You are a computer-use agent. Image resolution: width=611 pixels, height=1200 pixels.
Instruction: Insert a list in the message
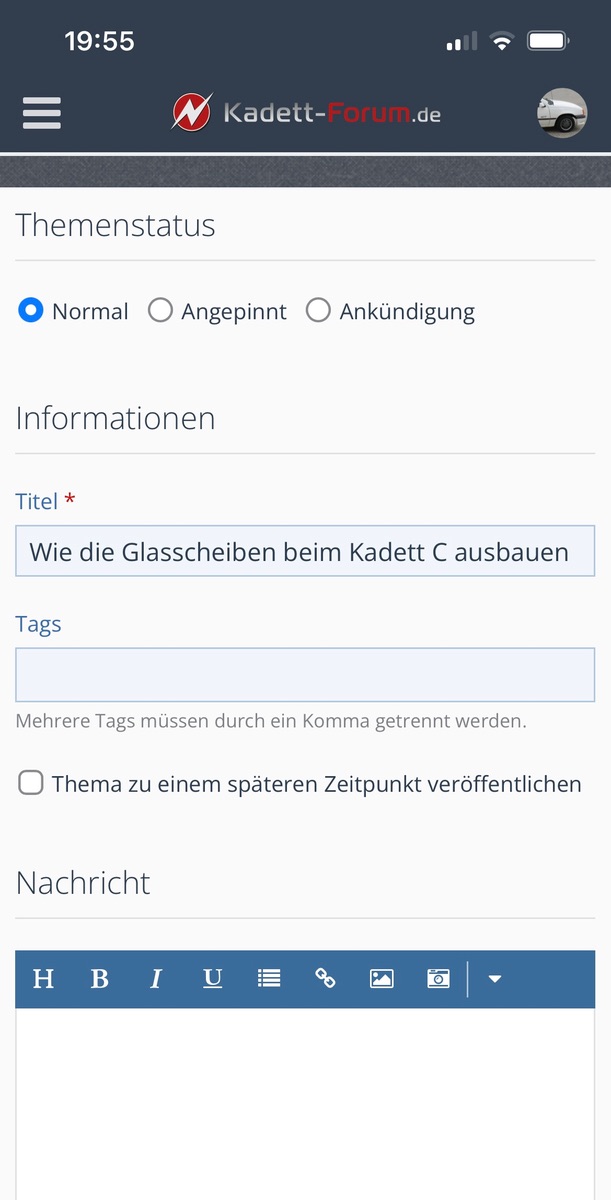(269, 979)
